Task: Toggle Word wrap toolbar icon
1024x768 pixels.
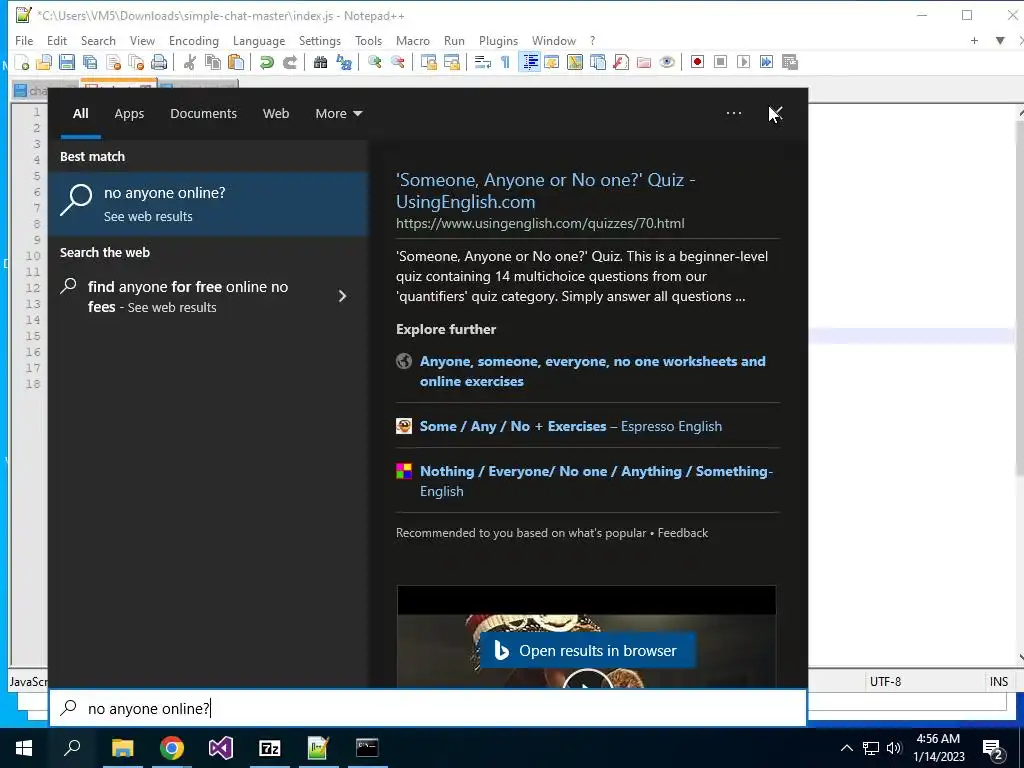Action: click(483, 62)
